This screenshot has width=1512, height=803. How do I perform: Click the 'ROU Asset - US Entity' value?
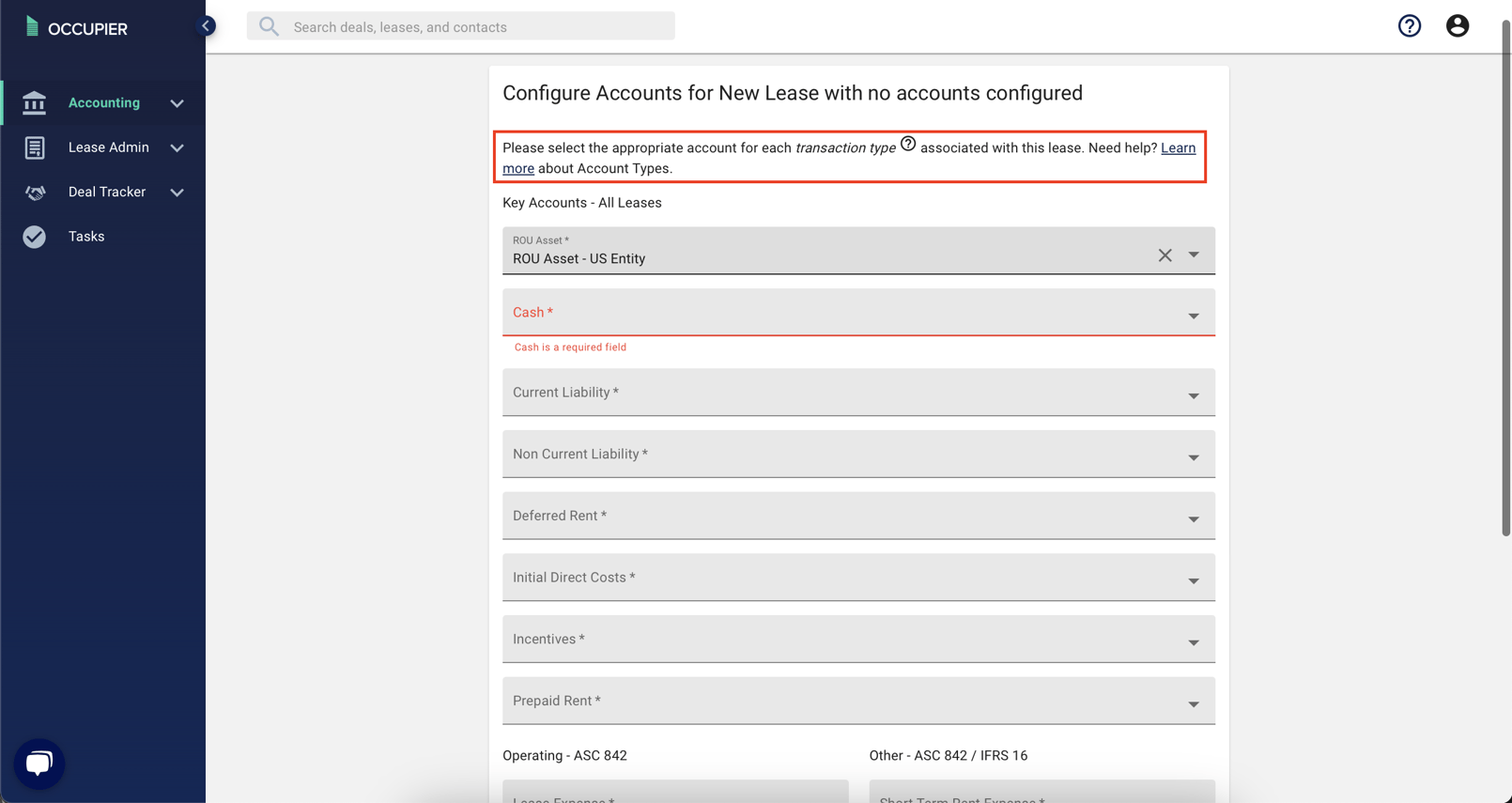tap(579, 259)
